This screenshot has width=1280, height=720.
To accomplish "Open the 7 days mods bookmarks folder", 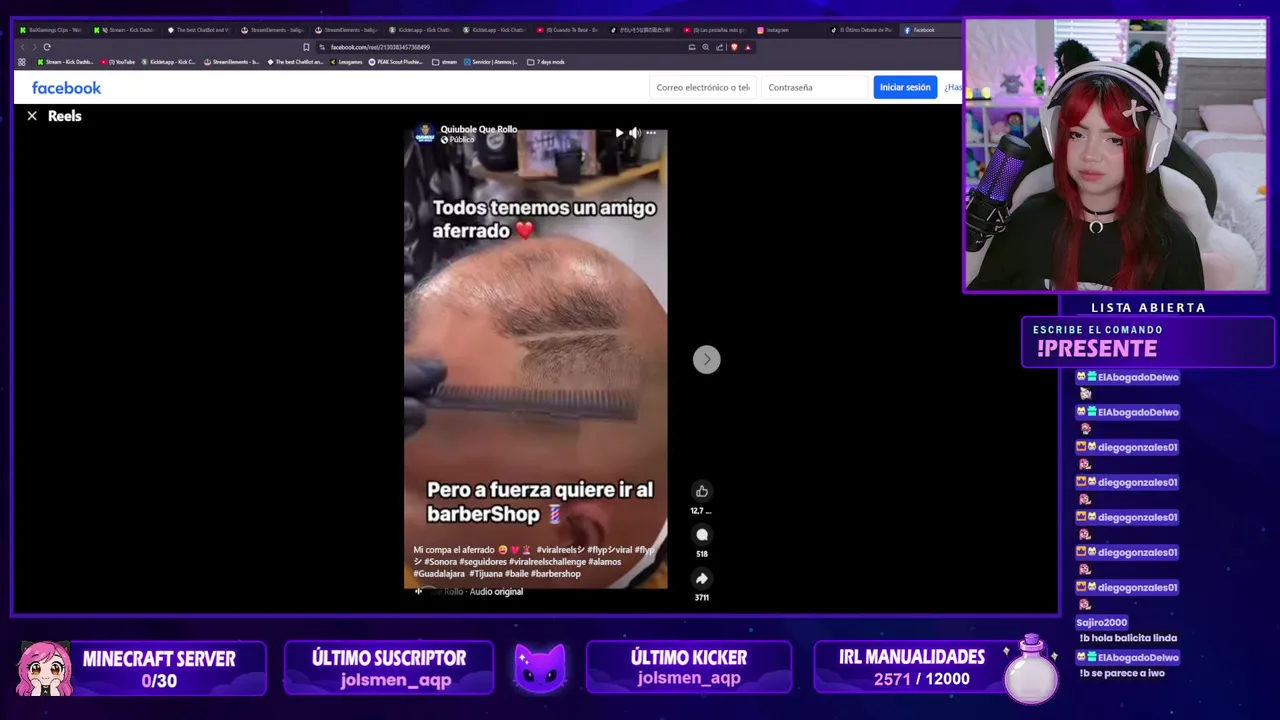I will click(x=546, y=62).
